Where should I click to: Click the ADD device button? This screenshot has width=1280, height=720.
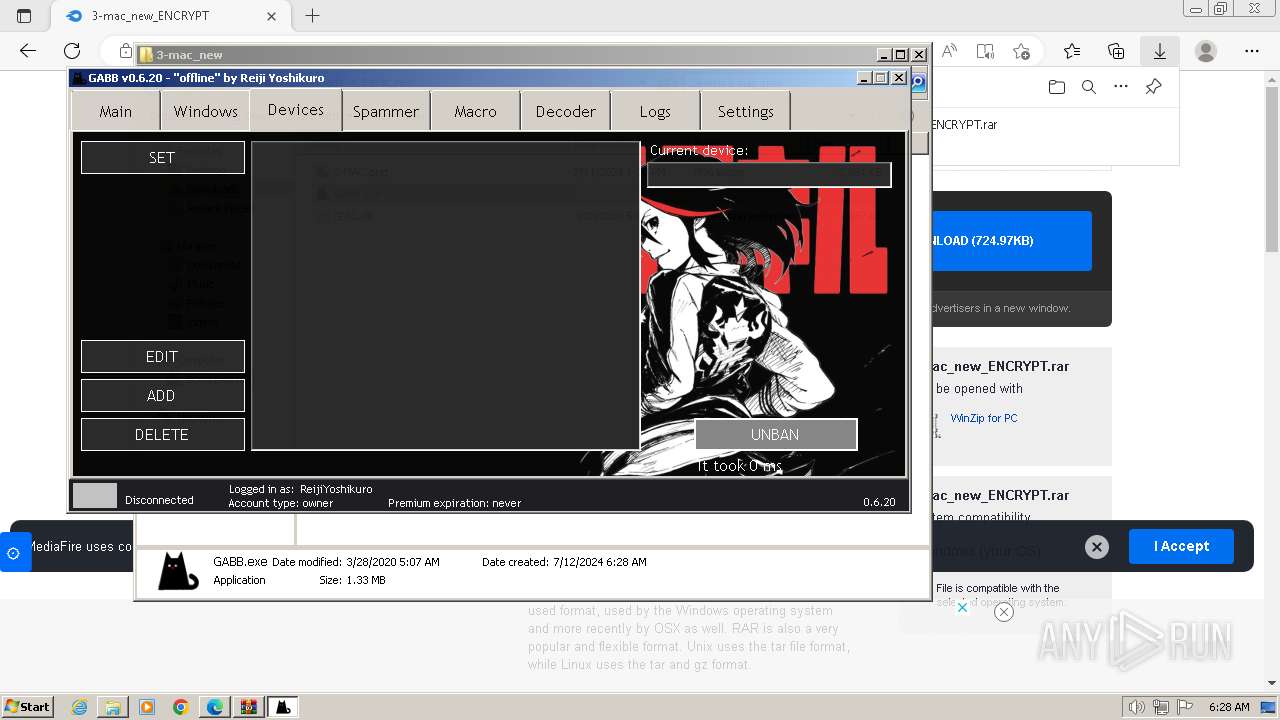[162, 395]
